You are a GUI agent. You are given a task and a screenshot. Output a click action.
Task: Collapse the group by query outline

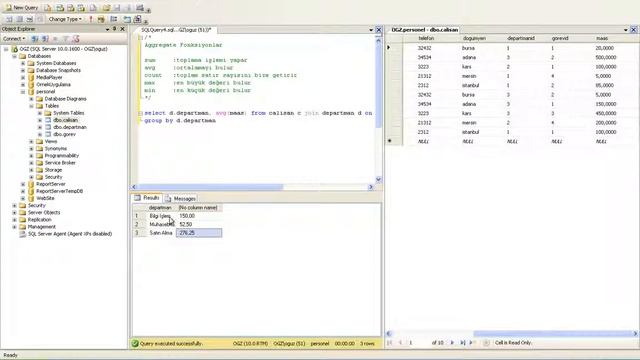[140, 113]
